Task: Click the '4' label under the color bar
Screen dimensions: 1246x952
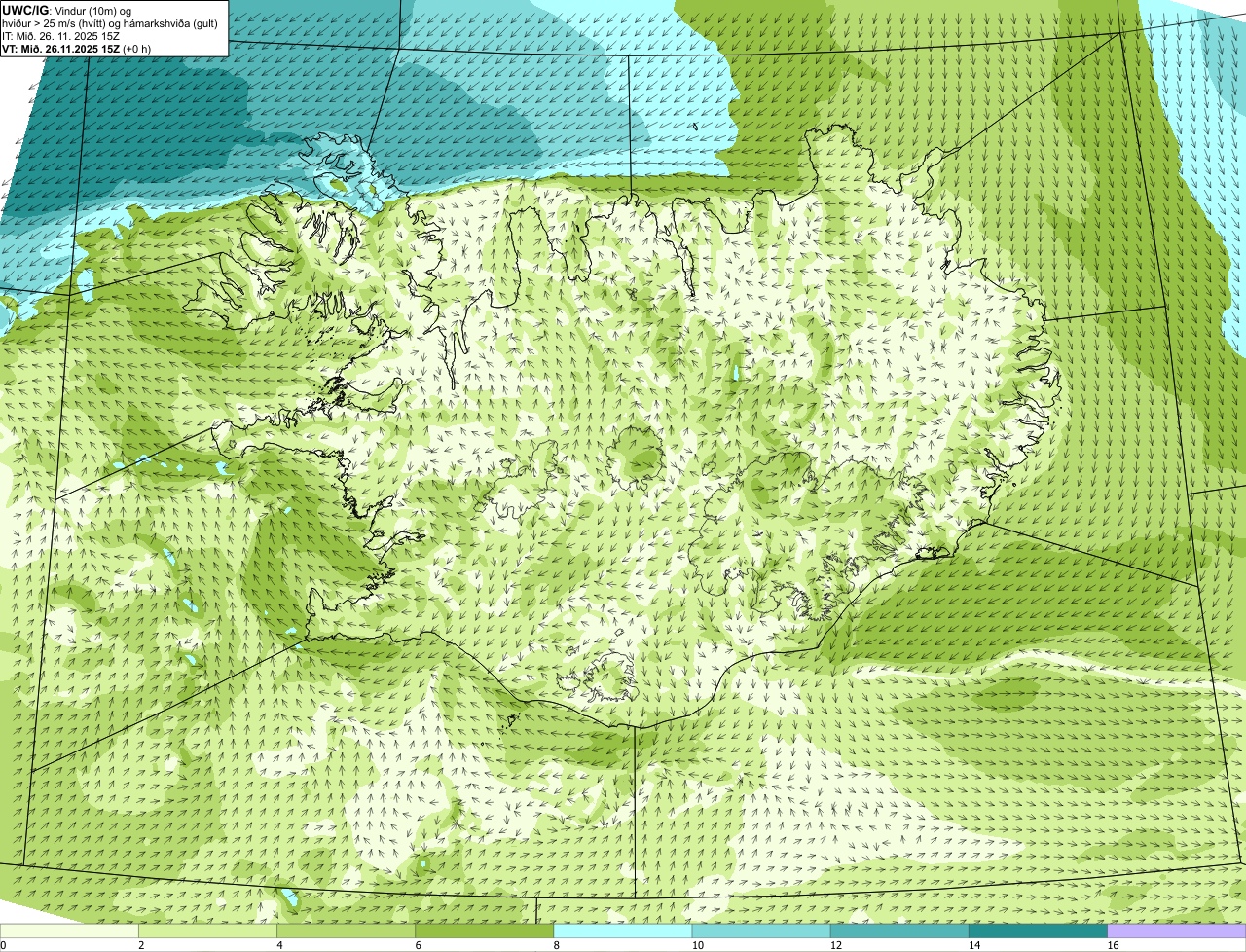Action: pos(279,945)
